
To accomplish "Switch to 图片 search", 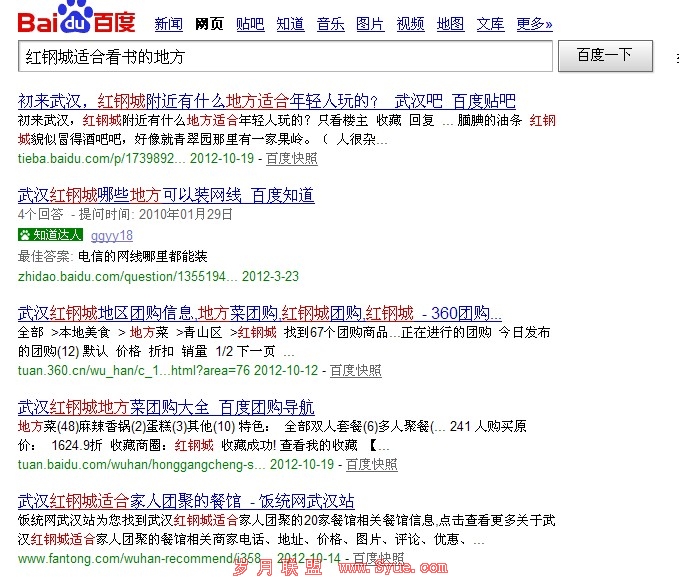I will point(370,23).
